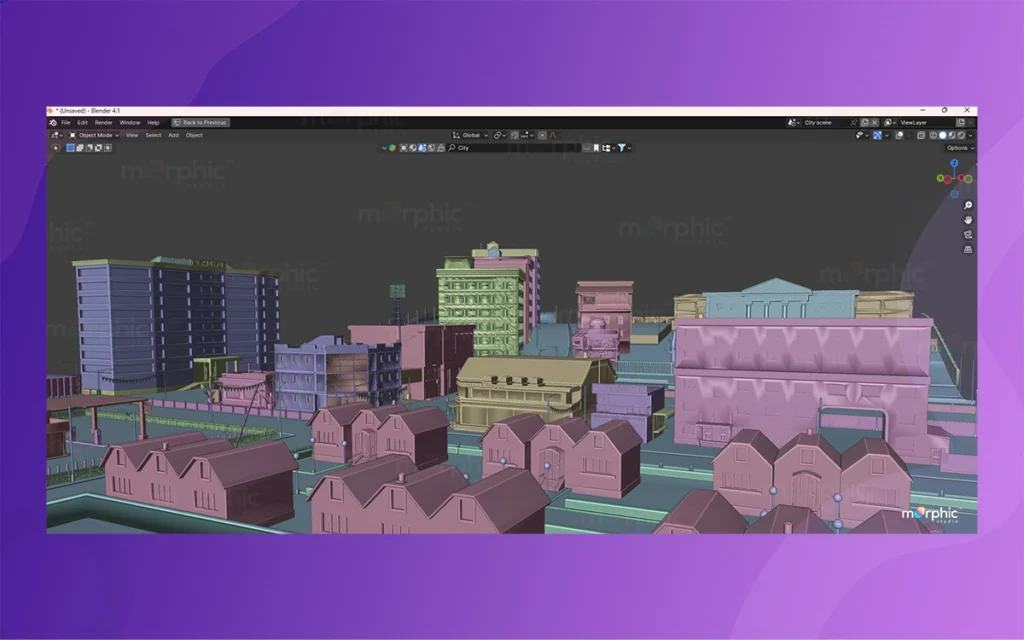Choose the intersect selection mode icon
This screenshot has height=640, width=1024.
pyautogui.click(x=108, y=148)
